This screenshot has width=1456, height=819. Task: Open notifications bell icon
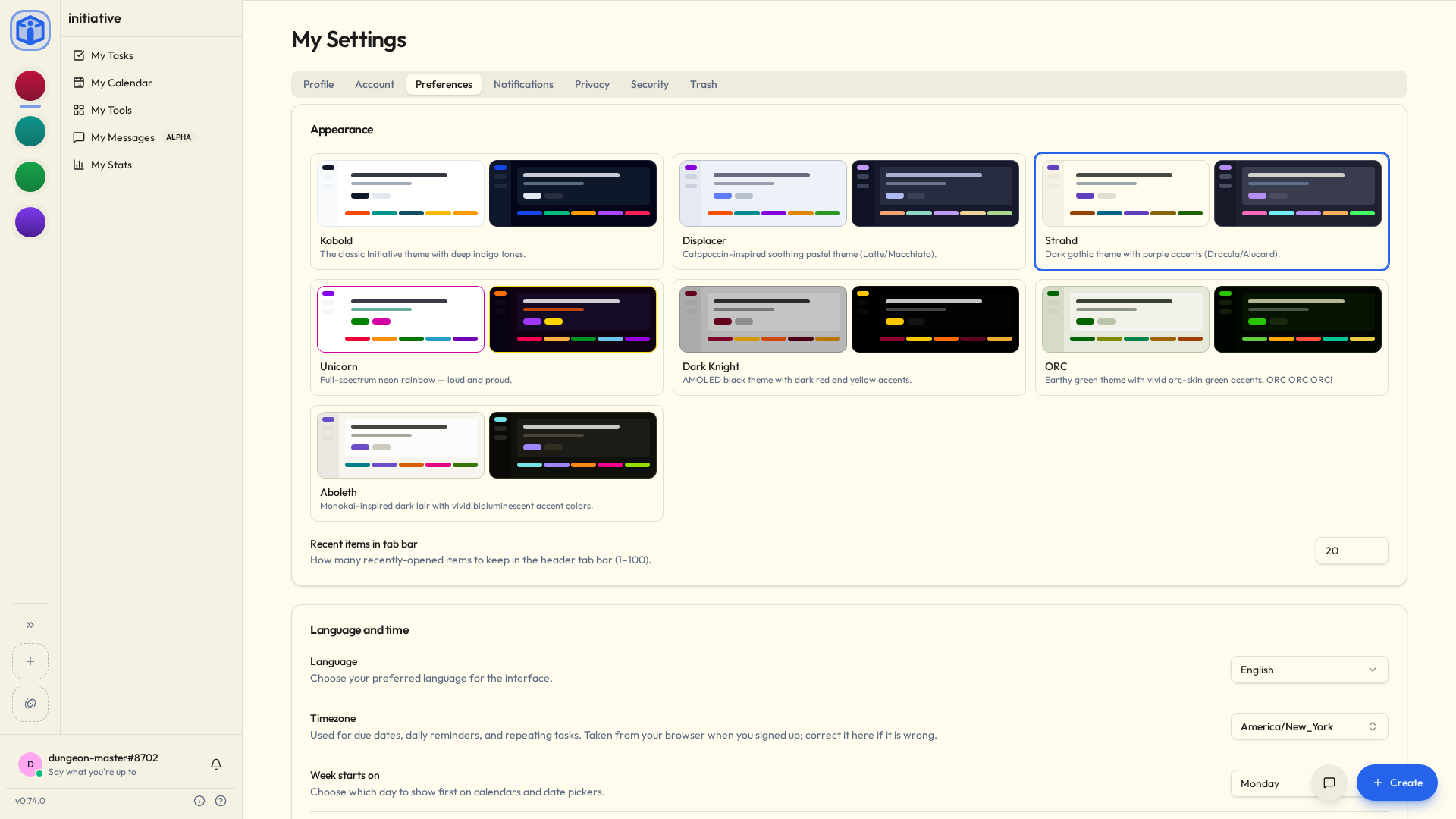click(216, 764)
